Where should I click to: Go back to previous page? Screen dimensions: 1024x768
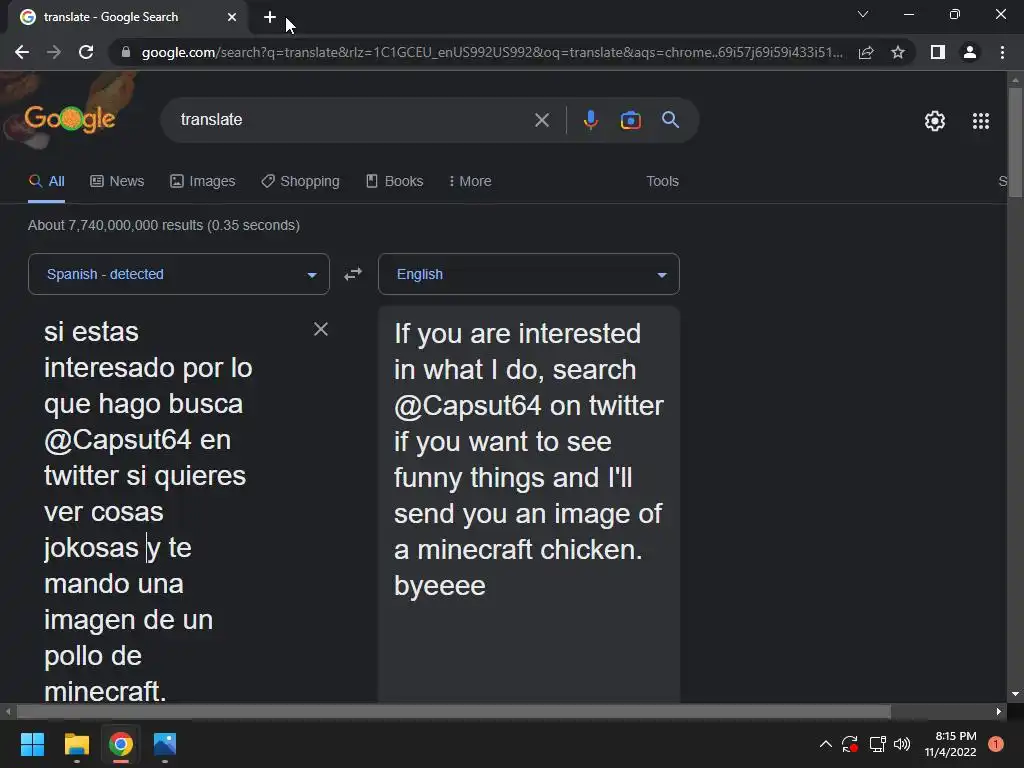coord(22,52)
